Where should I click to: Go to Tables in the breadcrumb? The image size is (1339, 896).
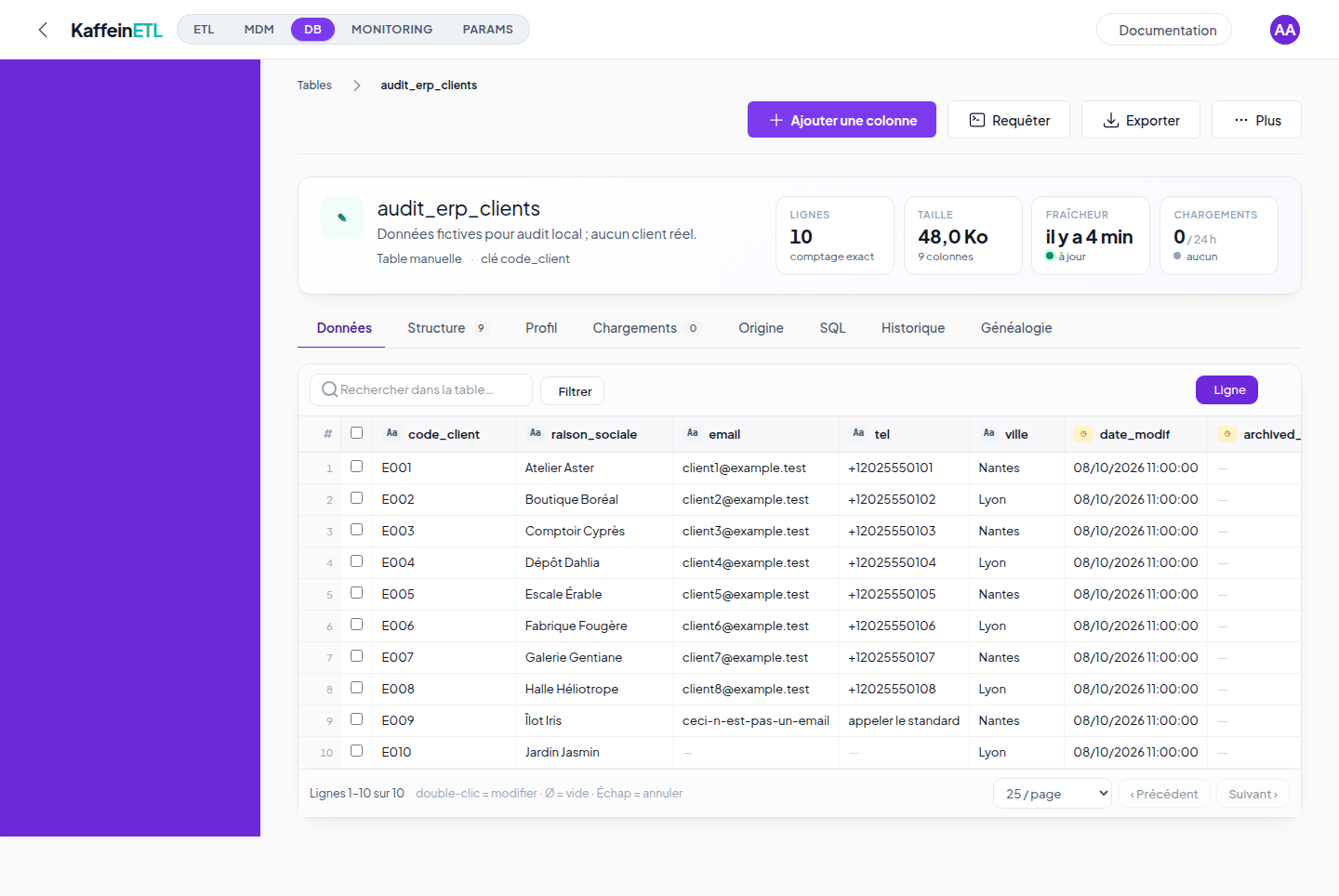(314, 86)
